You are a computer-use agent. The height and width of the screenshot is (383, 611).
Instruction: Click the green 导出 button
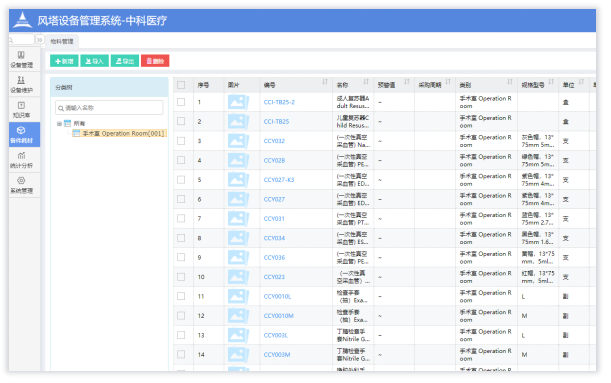pos(125,61)
